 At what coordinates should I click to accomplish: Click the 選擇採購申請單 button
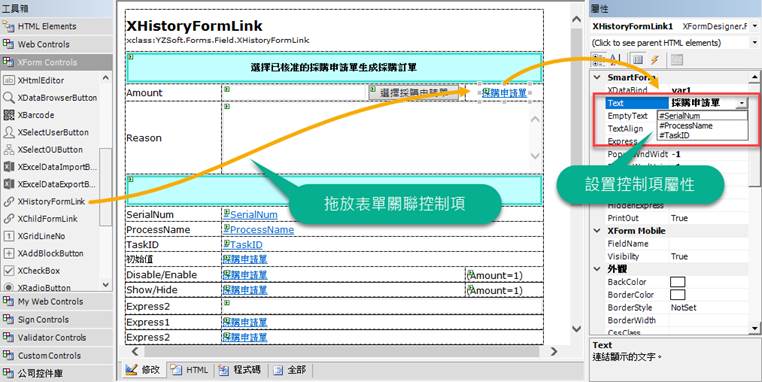[x=414, y=93]
